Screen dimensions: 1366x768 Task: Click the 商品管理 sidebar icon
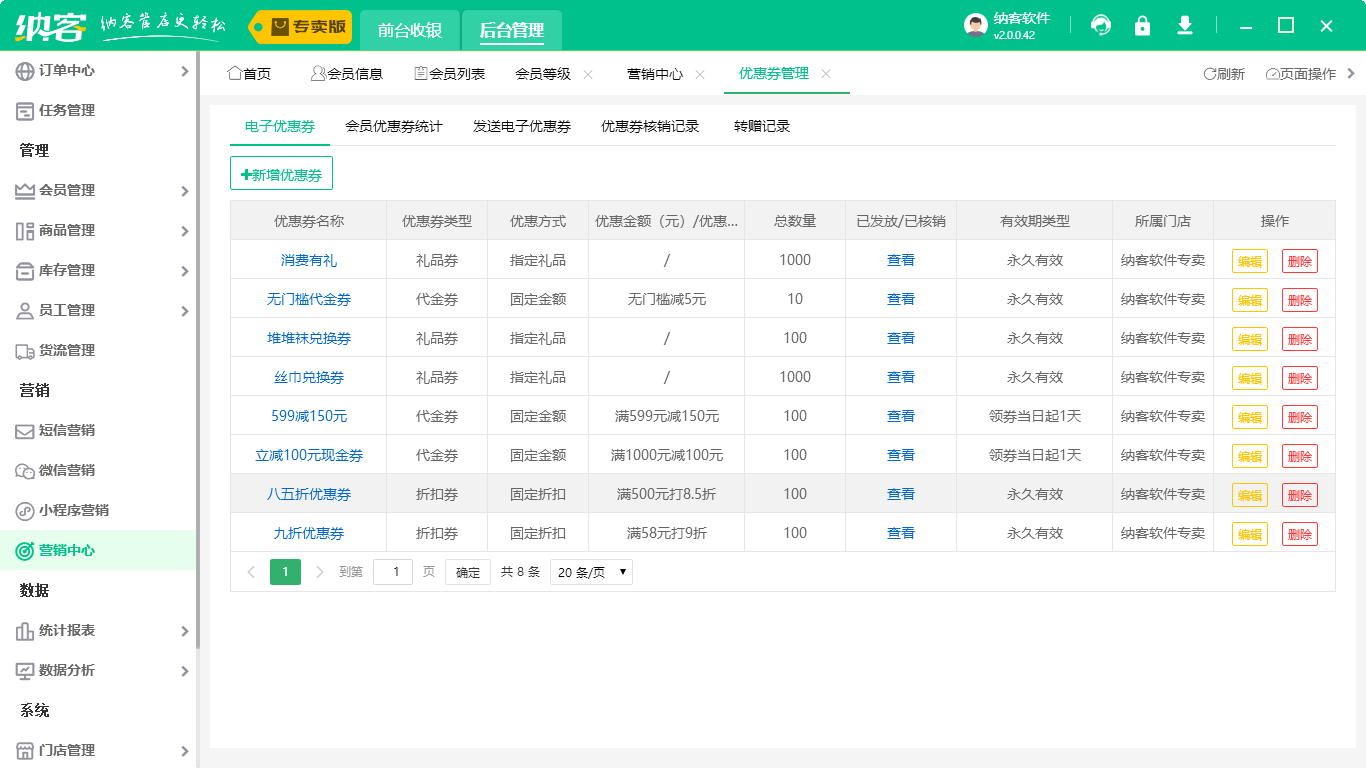(x=25, y=230)
